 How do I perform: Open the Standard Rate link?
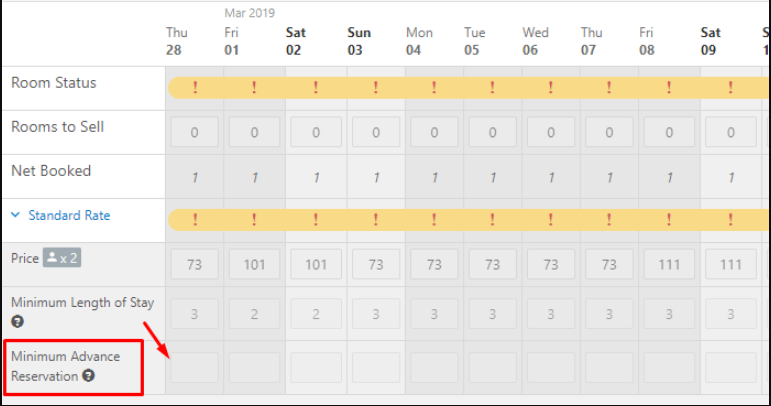(x=69, y=215)
